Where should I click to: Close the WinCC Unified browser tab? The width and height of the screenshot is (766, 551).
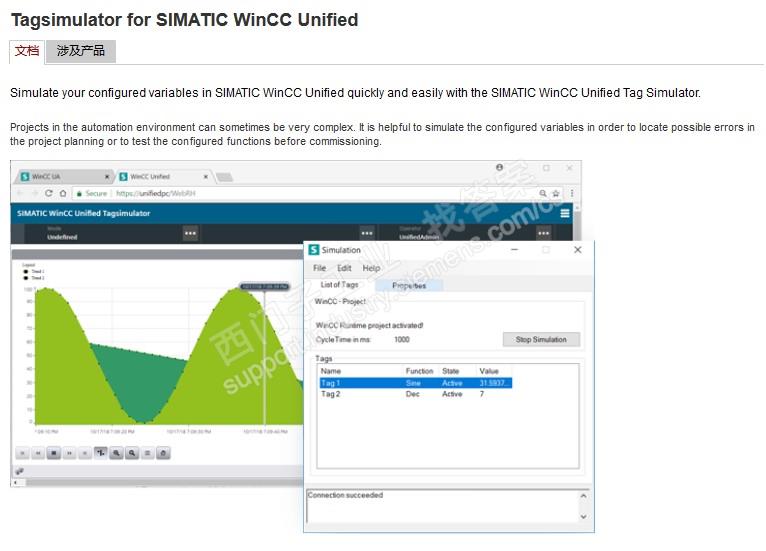[x=206, y=176]
